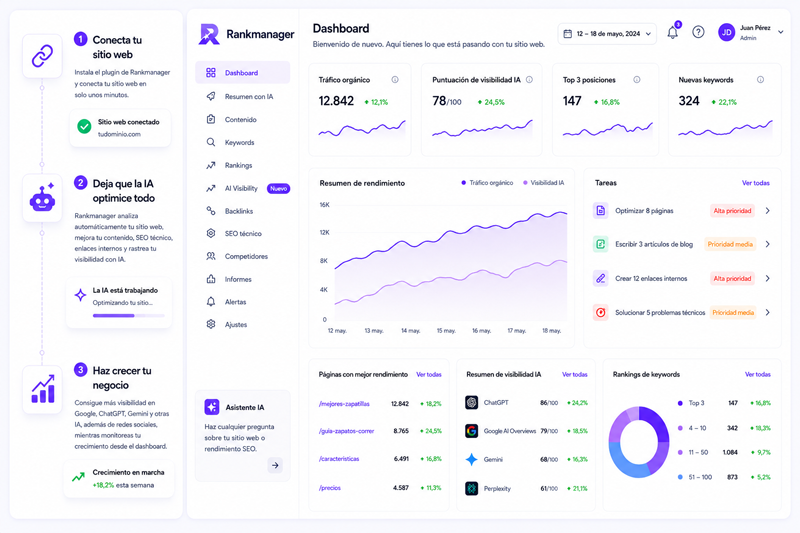Viewport: 800px width, 533px height.
Task: Click the Escribir 3 artículos task icon
Action: [x=601, y=244]
